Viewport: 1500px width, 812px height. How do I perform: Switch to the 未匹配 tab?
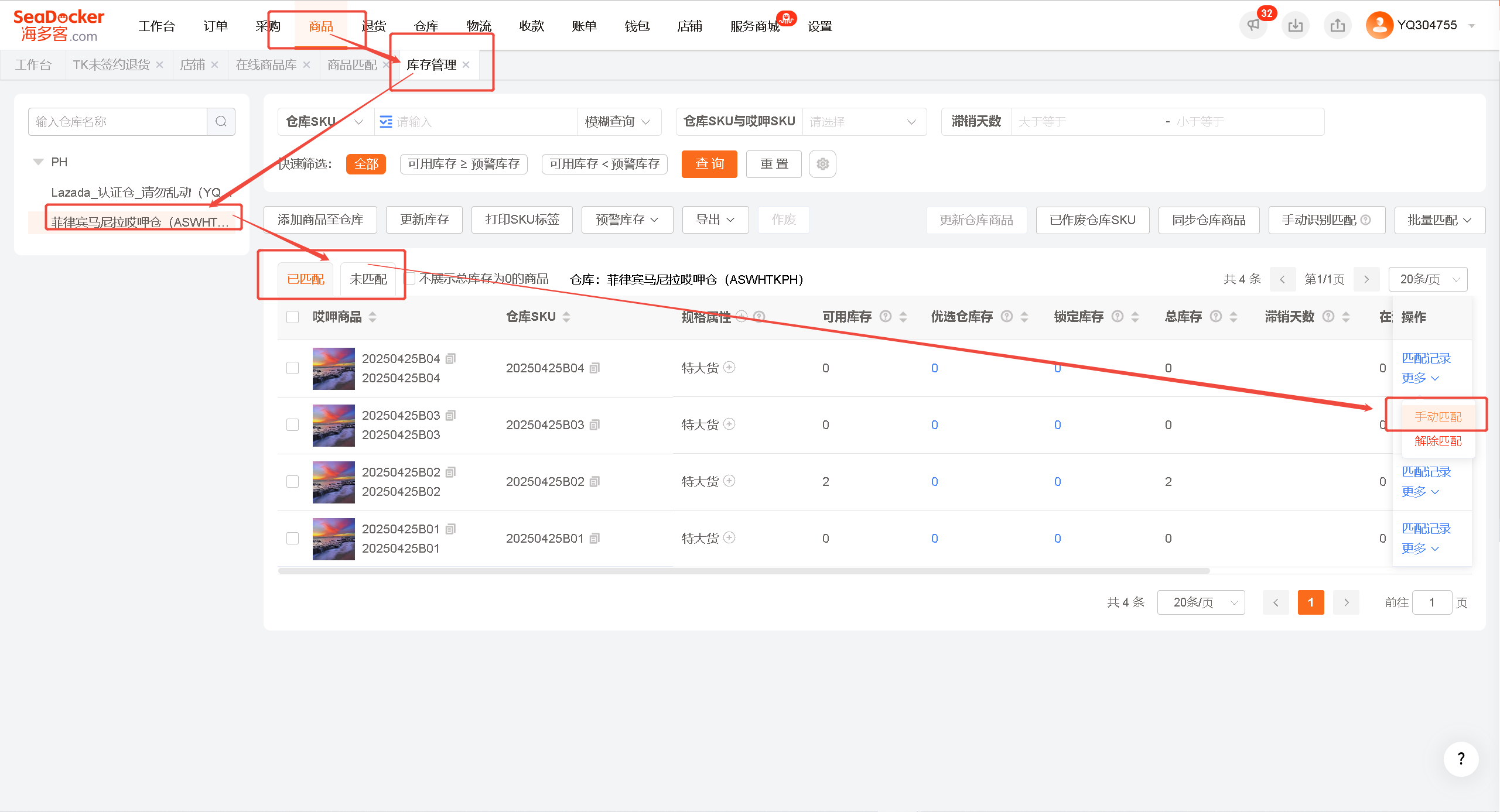tap(368, 279)
